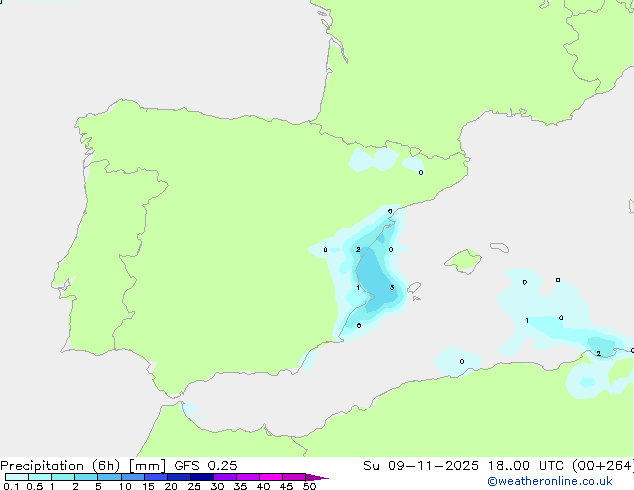Viewport: 634px width, 490px height.
Task: Select the legend swatch between 20 and 25
Action: (x=179, y=477)
